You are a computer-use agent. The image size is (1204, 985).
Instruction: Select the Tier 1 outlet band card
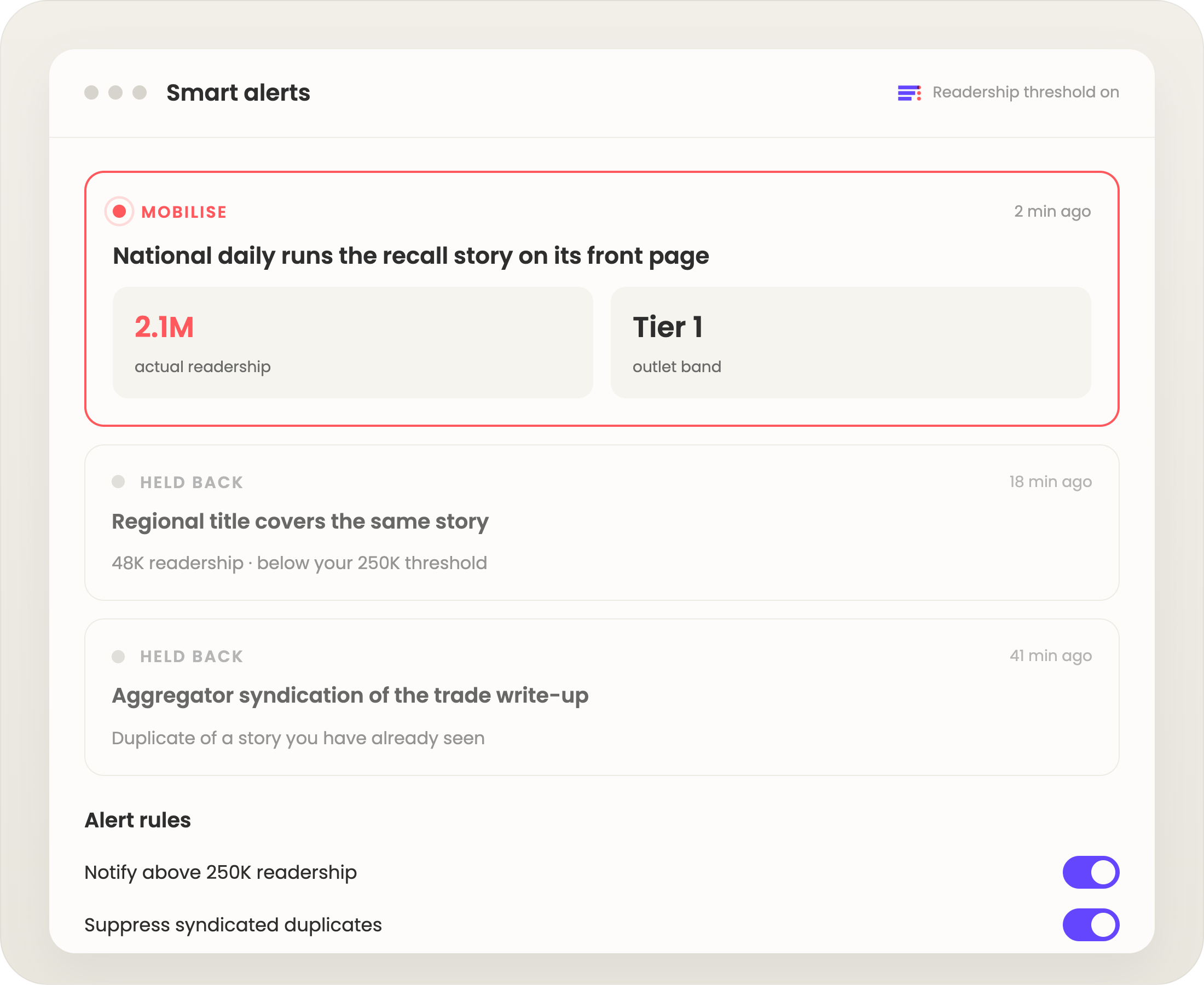(x=850, y=342)
